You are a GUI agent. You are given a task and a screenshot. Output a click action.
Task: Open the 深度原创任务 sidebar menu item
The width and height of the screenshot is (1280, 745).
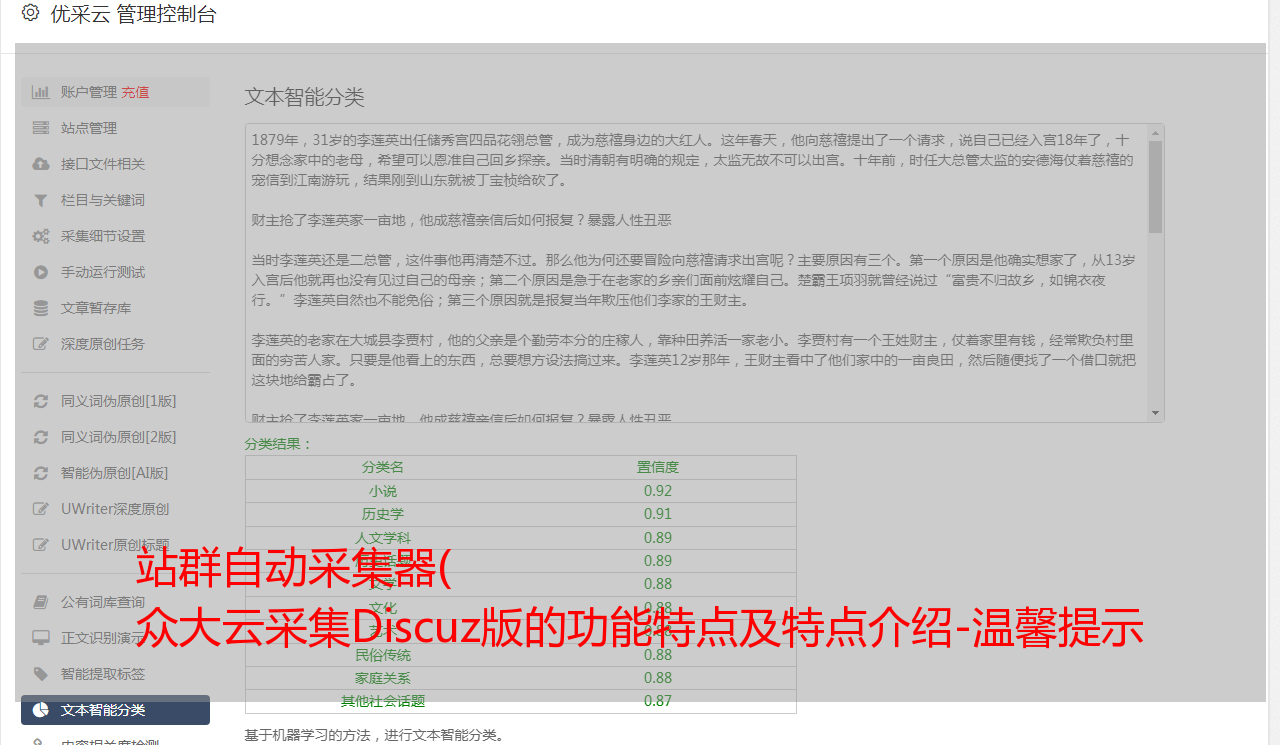115,344
